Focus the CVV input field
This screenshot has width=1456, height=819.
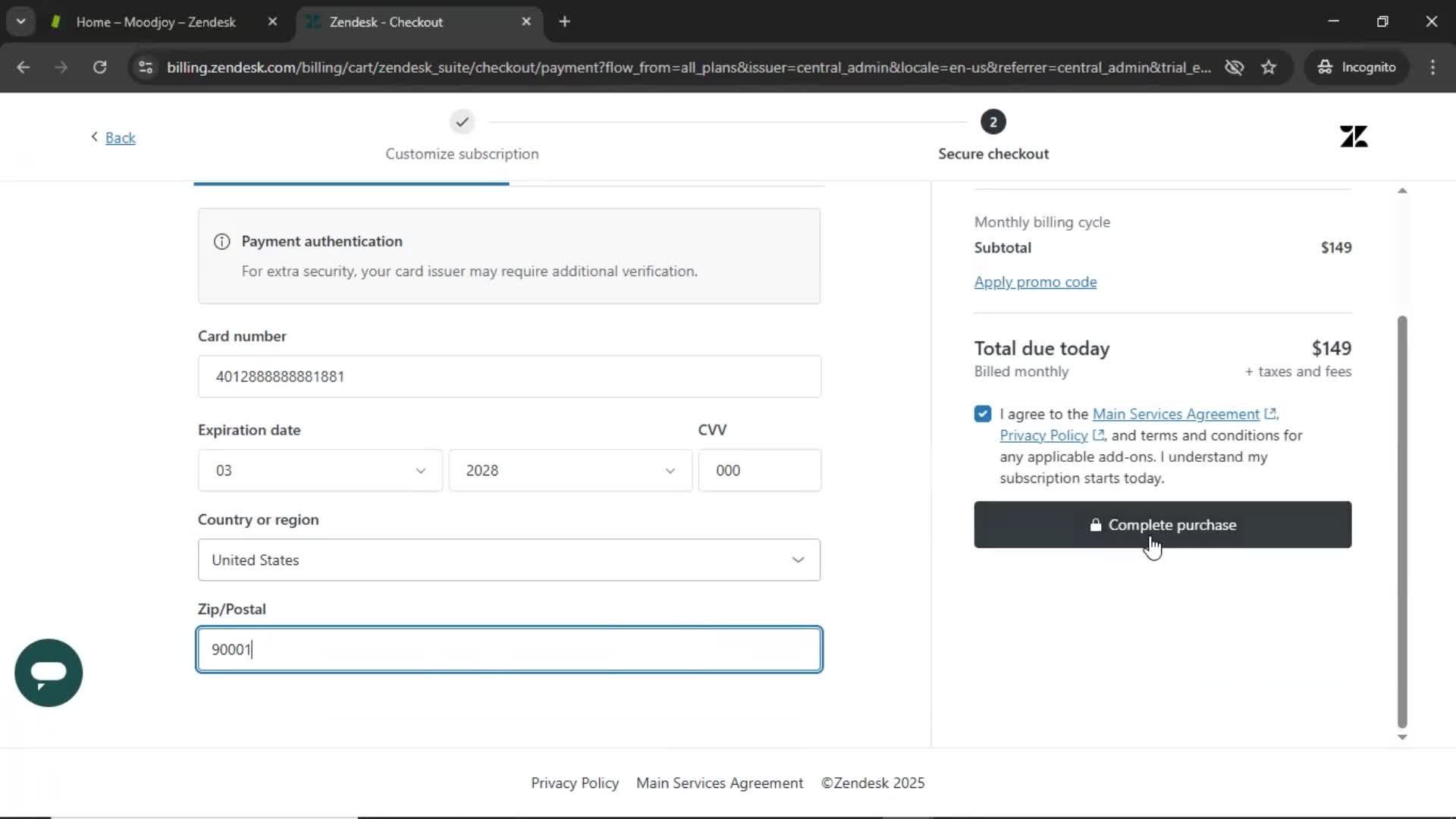tap(759, 470)
